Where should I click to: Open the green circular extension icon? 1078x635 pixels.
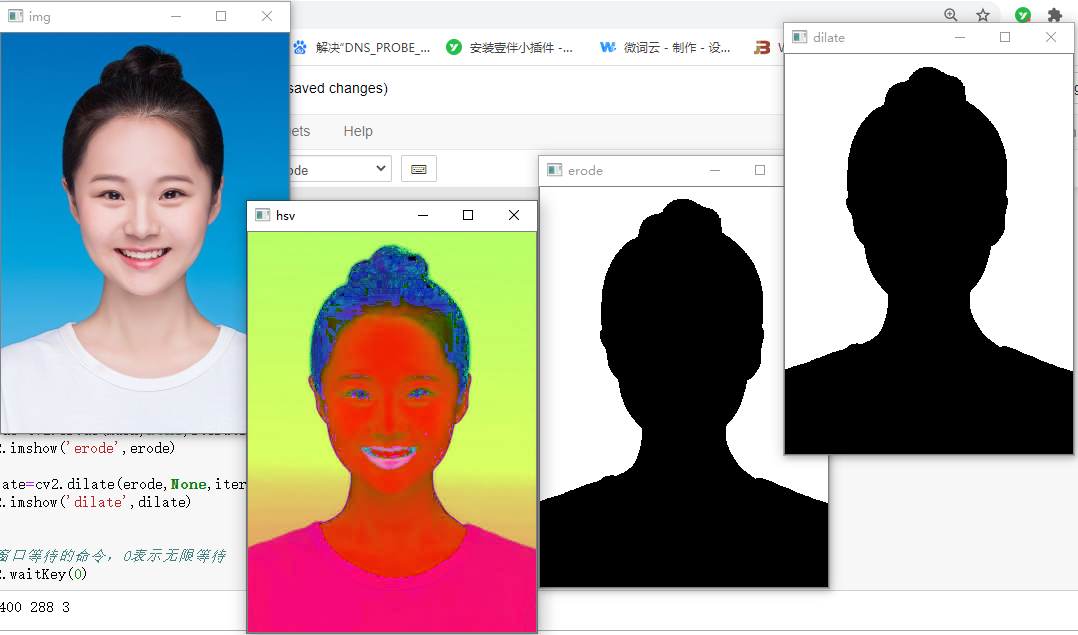(x=1023, y=14)
